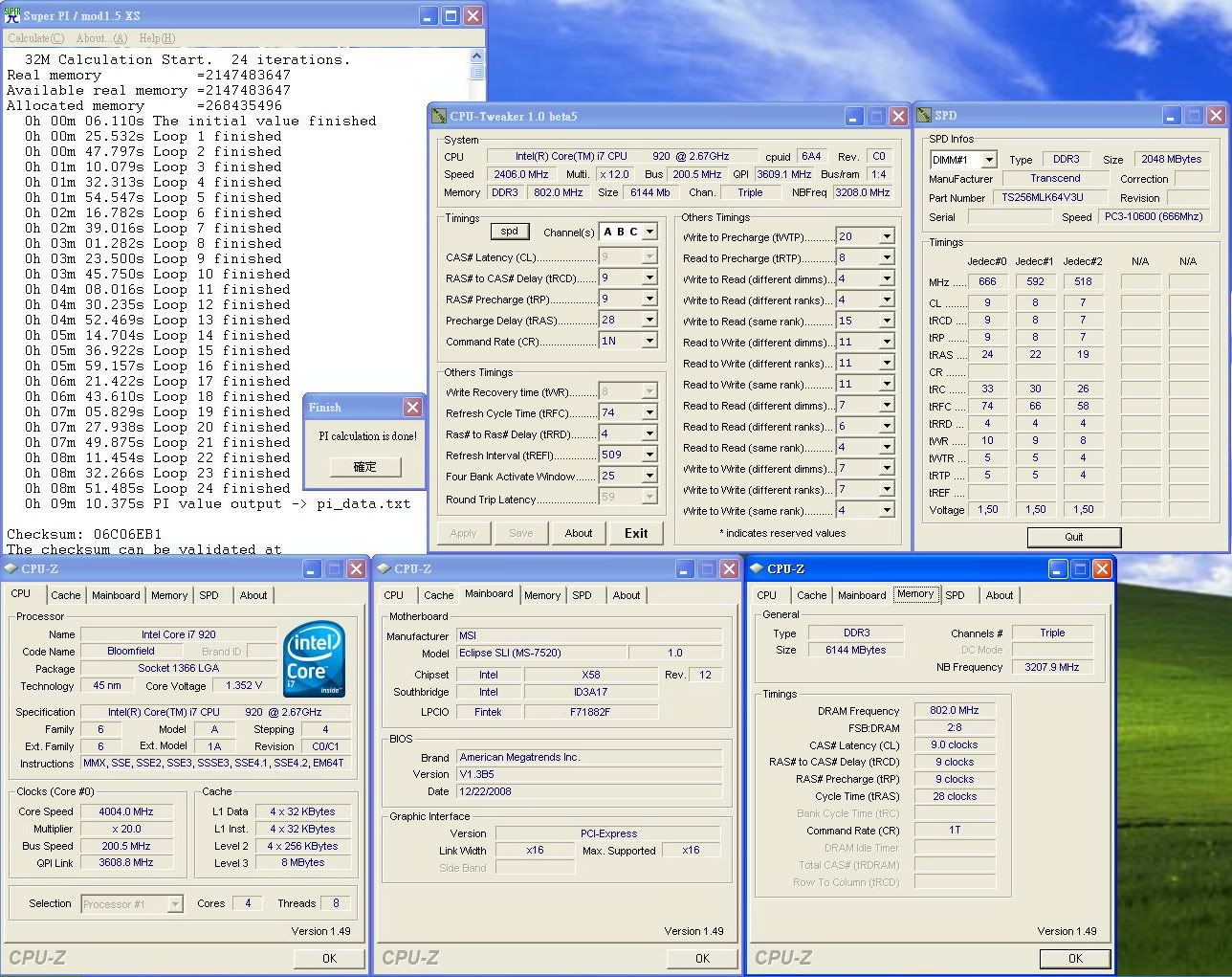Open the RAS# to CAS# Delay (tRCD) dropdown
The image size is (1232, 977).
coord(649,278)
